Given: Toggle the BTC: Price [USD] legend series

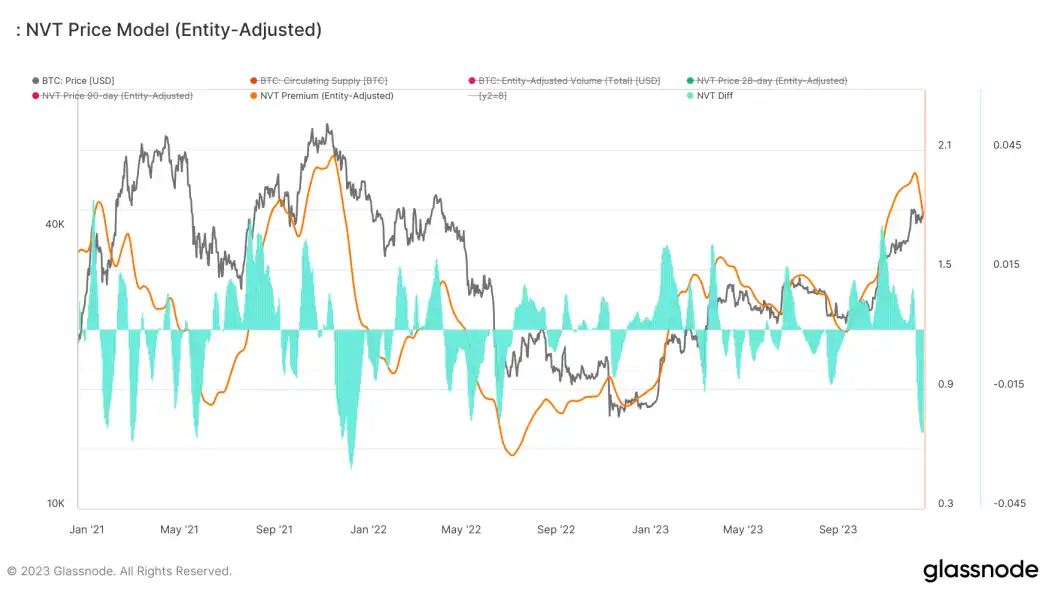Looking at the screenshot, I should pyautogui.click(x=74, y=80).
